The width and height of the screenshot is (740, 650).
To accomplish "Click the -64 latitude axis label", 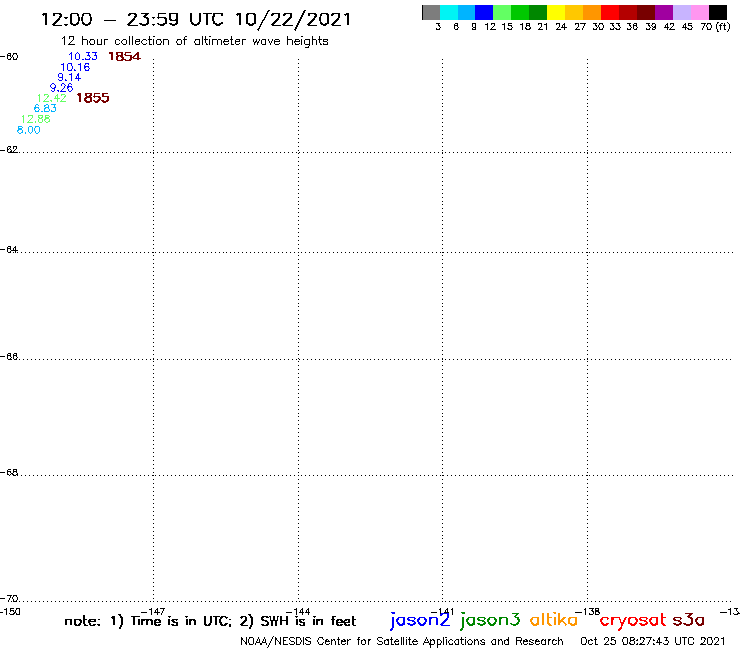I will (9, 249).
